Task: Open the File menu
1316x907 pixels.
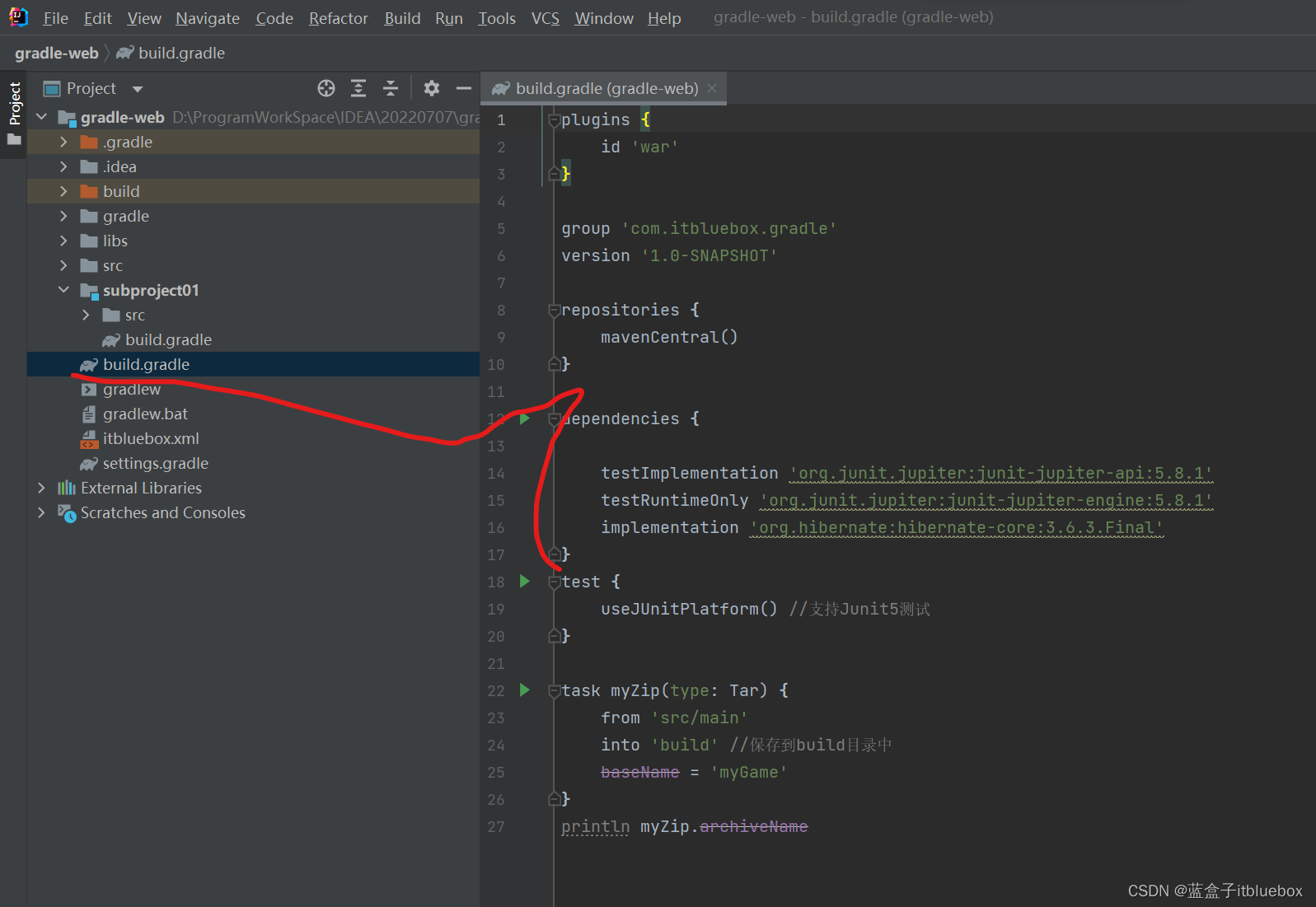Action: pyautogui.click(x=55, y=18)
